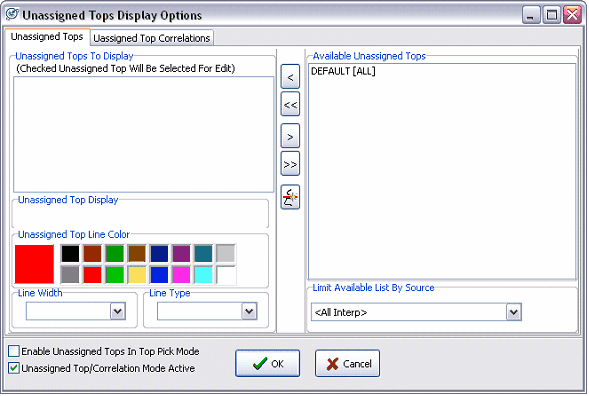Click the single left arrow move button
Image resolution: width=589 pixels, height=396 pixels.
click(x=290, y=77)
